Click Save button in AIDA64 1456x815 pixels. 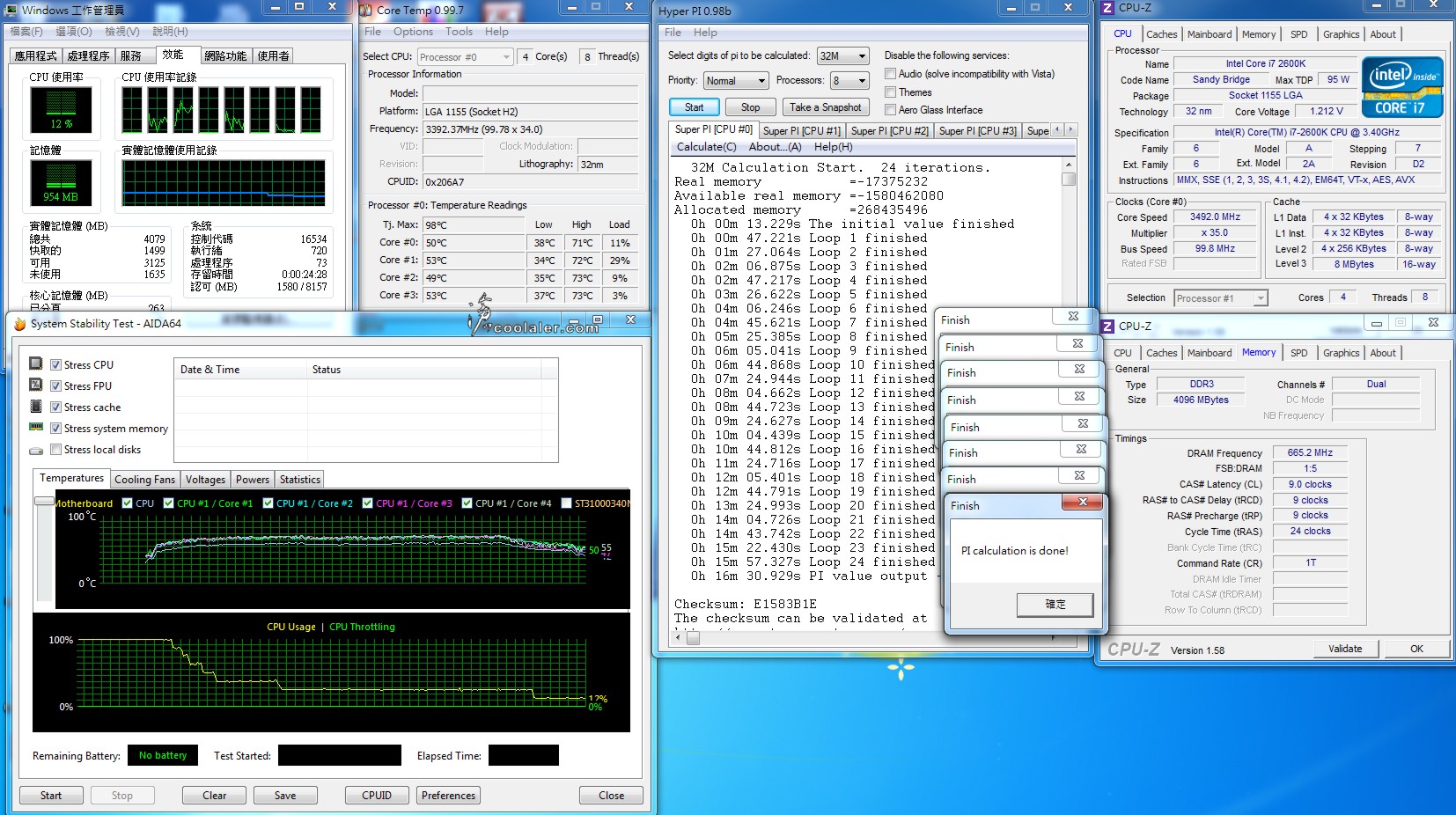pyautogui.click(x=285, y=796)
